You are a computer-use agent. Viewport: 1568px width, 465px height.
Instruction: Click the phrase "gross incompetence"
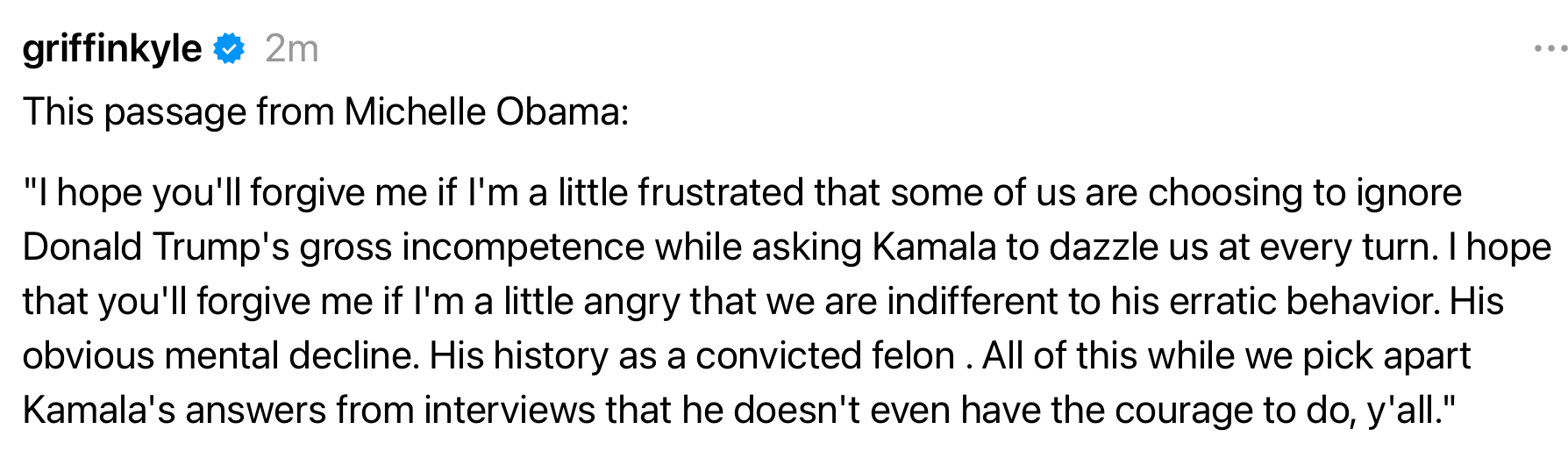pos(473,247)
